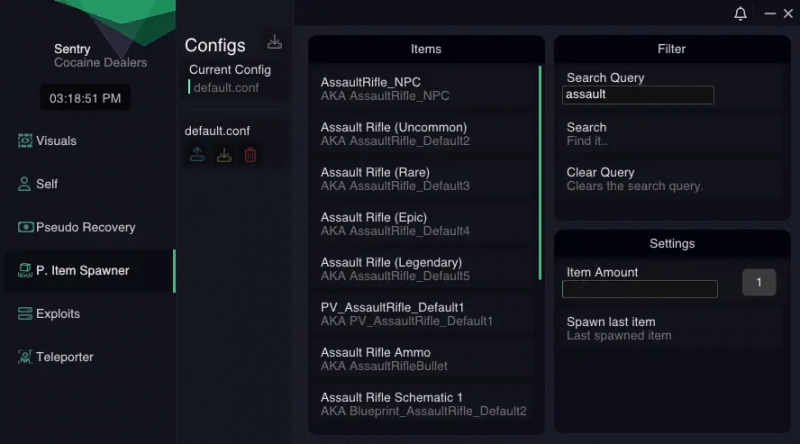Click the save config icon beside Configs

(275, 43)
